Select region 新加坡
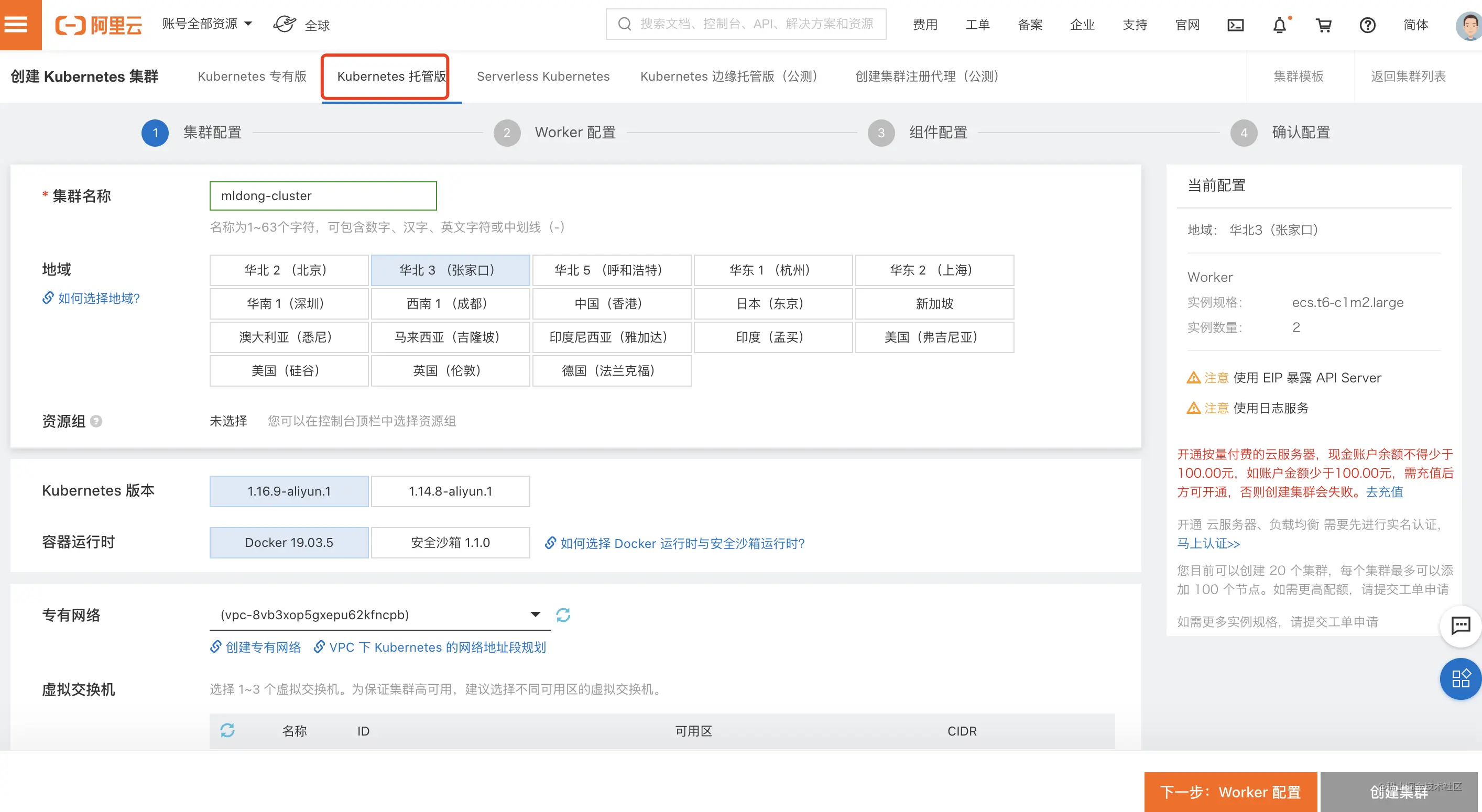The height and width of the screenshot is (812, 1482). (935, 304)
